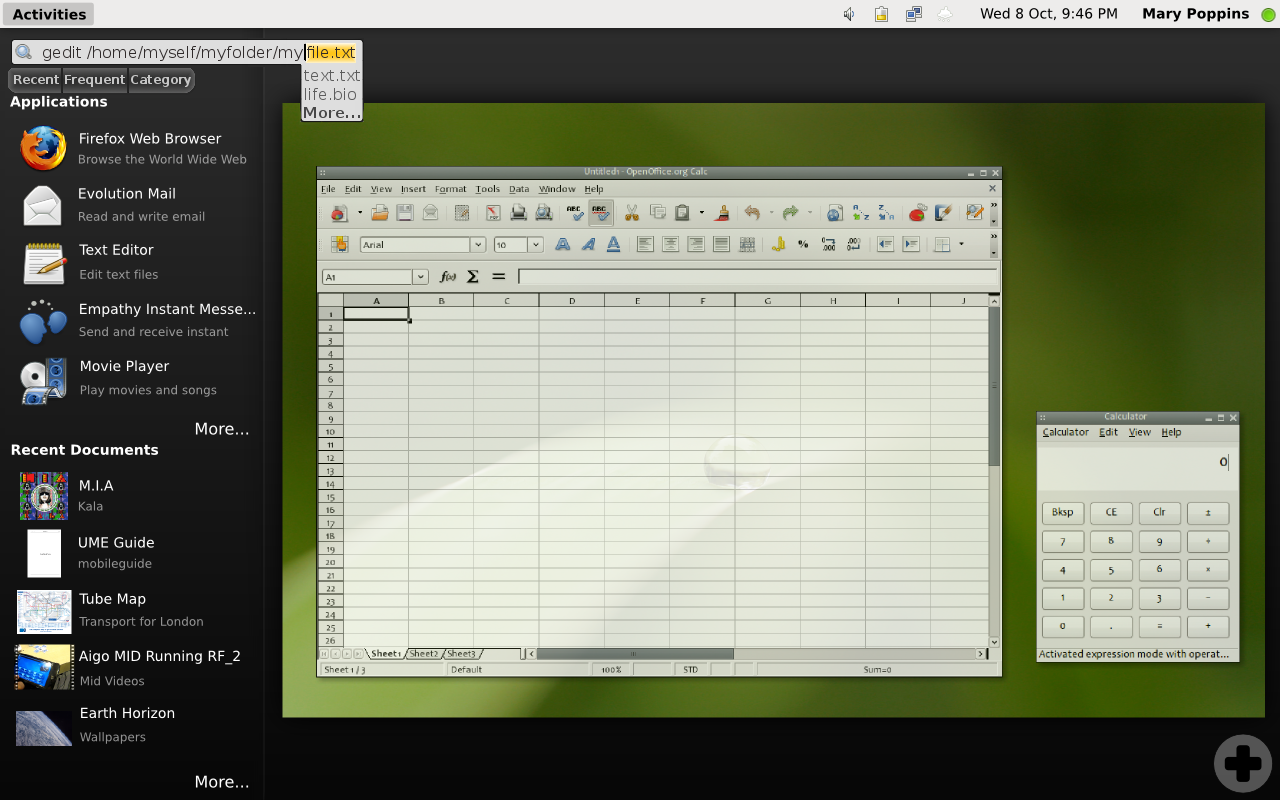Click the equals key in Calculator

pyautogui.click(x=1160, y=627)
